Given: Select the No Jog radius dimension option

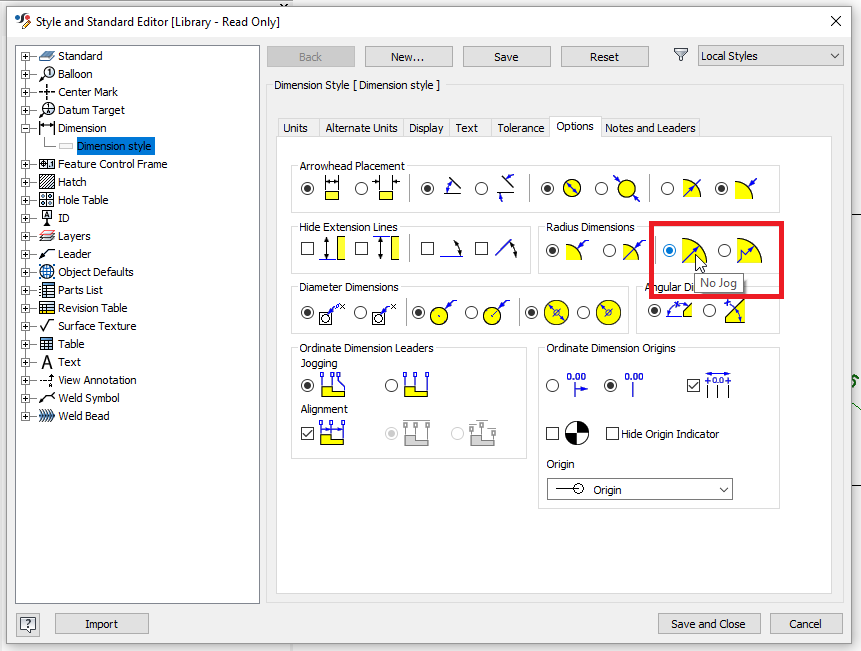Looking at the screenshot, I should coord(668,250).
